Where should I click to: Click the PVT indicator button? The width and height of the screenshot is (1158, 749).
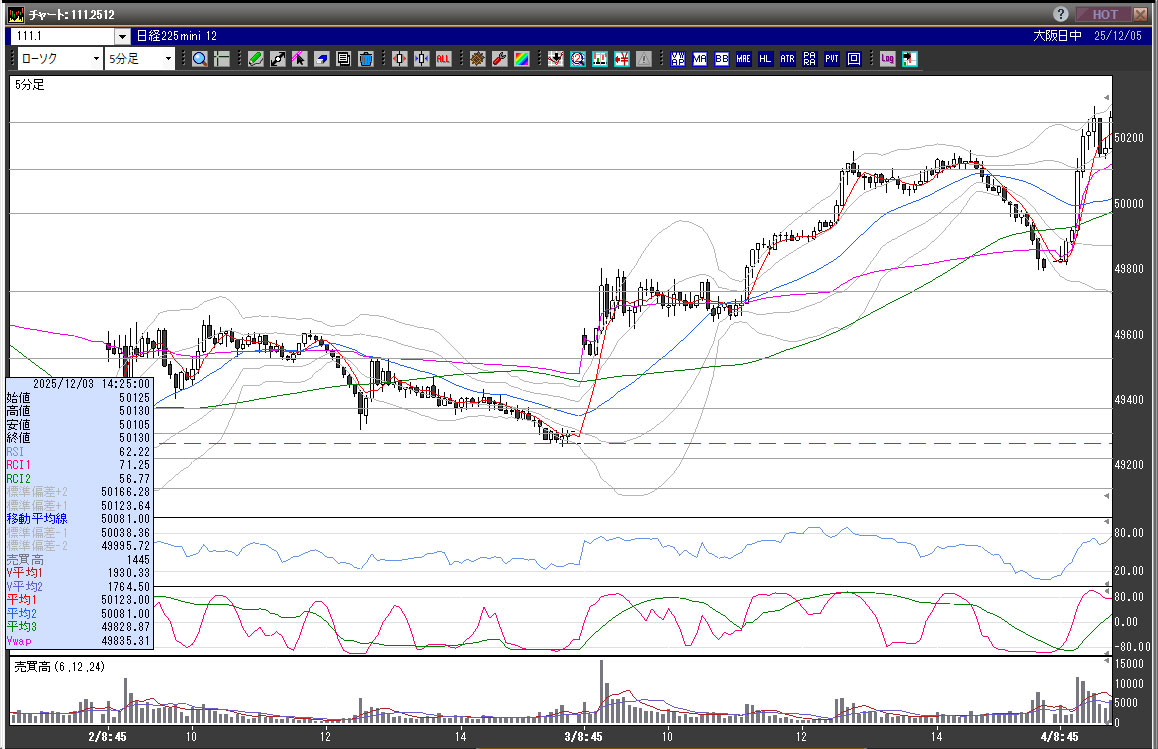click(831, 59)
